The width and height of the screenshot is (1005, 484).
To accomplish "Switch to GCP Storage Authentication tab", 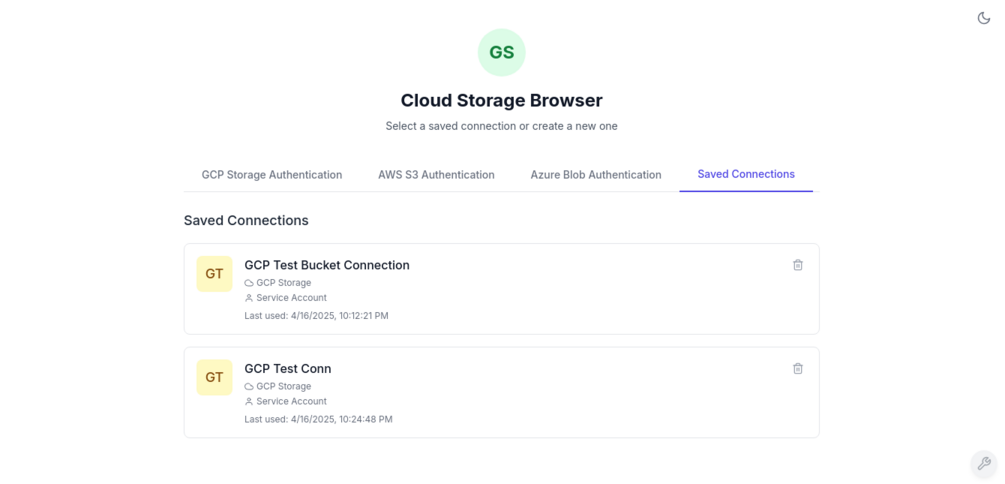I will (x=271, y=175).
